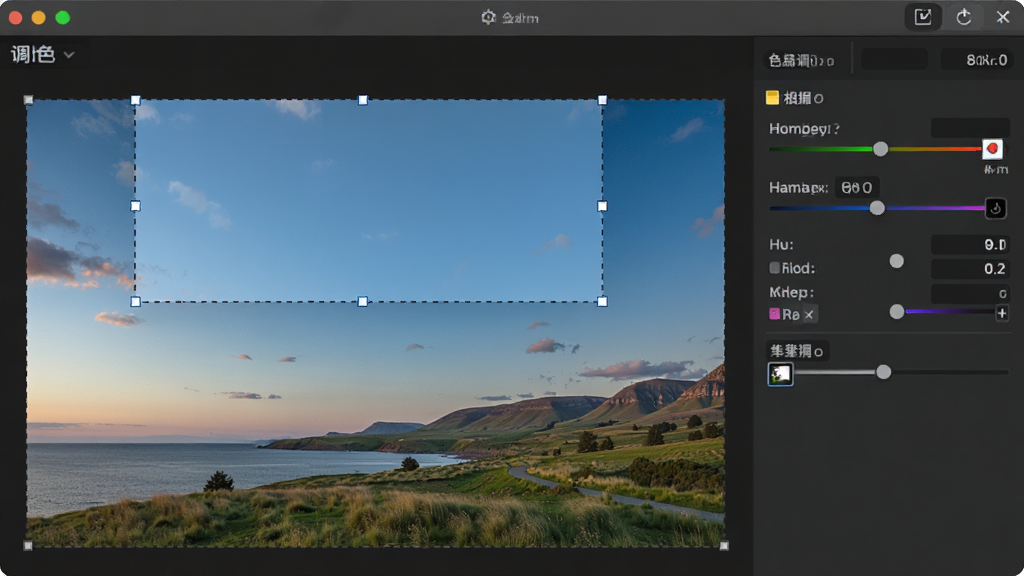Open the 调色 mode dropdown
This screenshot has width=1024, height=576.
pos(42,55)
